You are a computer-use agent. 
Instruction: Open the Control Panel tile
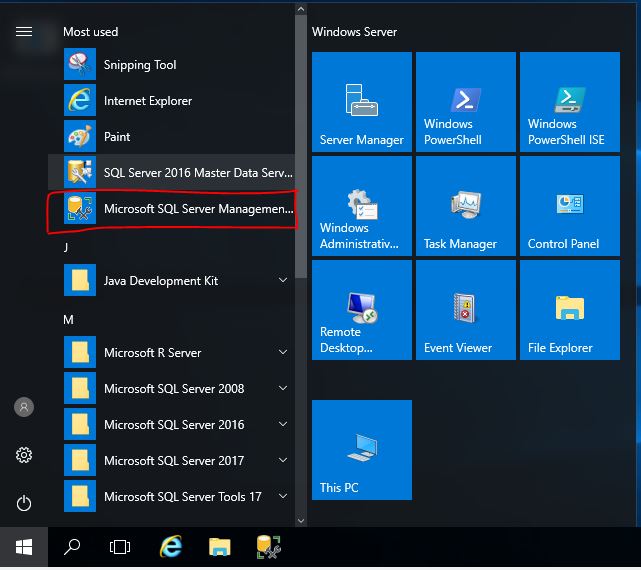pyautogui.click(x=570, y=206)
